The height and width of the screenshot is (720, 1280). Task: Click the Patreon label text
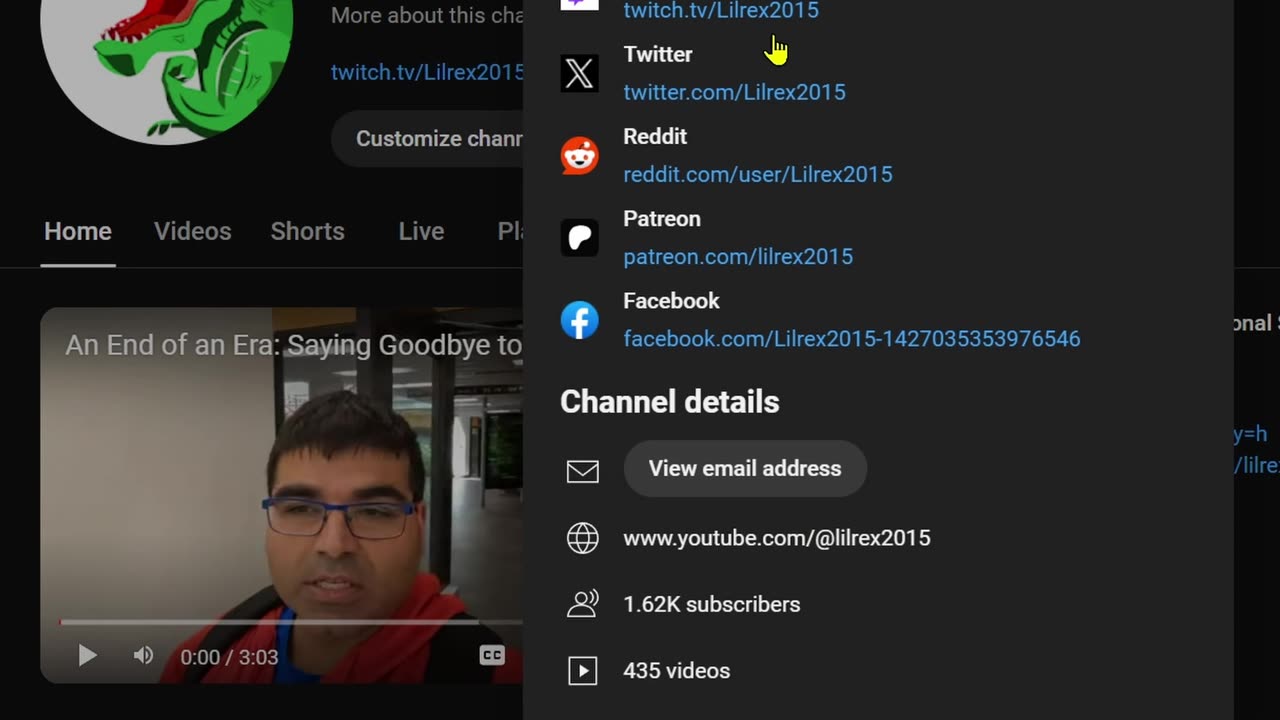click(x=662, y=219)
